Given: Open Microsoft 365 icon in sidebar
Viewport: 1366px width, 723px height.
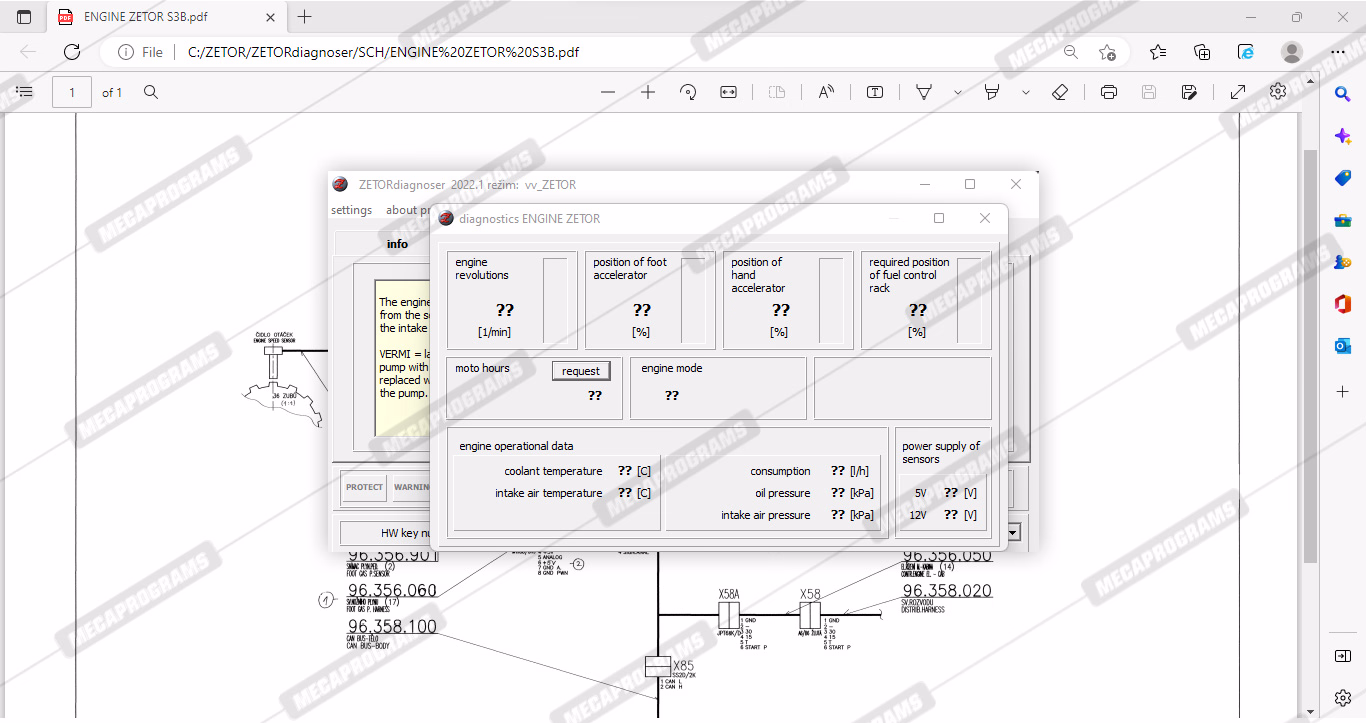Looking at the screenshot, I should pos(1343,304).
